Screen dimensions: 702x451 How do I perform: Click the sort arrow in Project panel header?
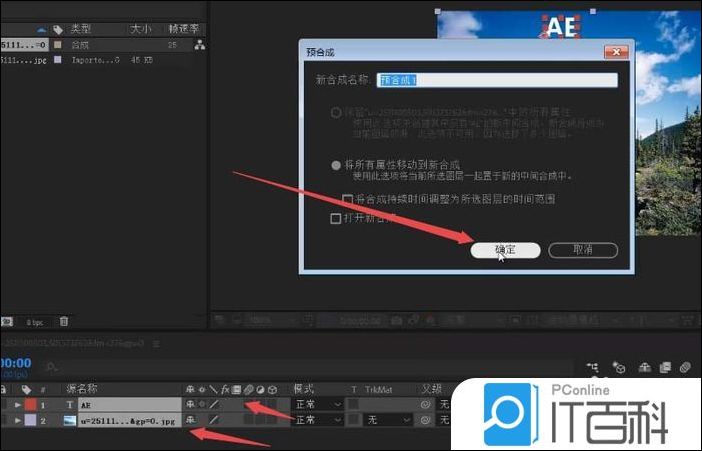pyautogui.click(x=41, y=30)
